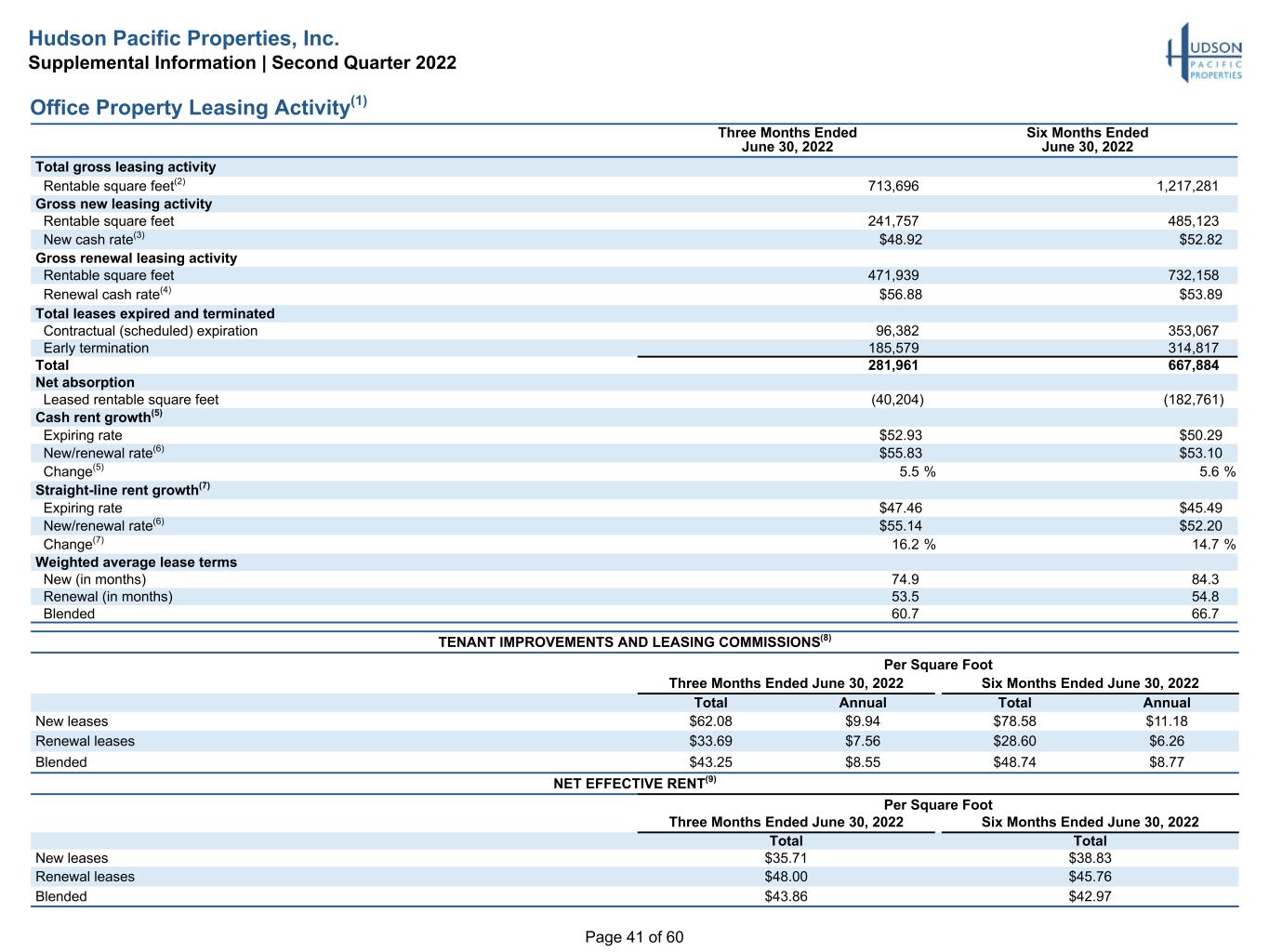Select the Tenant Improvements and Leasing Commissions title
The height and width of the screenshot is (952, 1269).
[x=635, y=641]
